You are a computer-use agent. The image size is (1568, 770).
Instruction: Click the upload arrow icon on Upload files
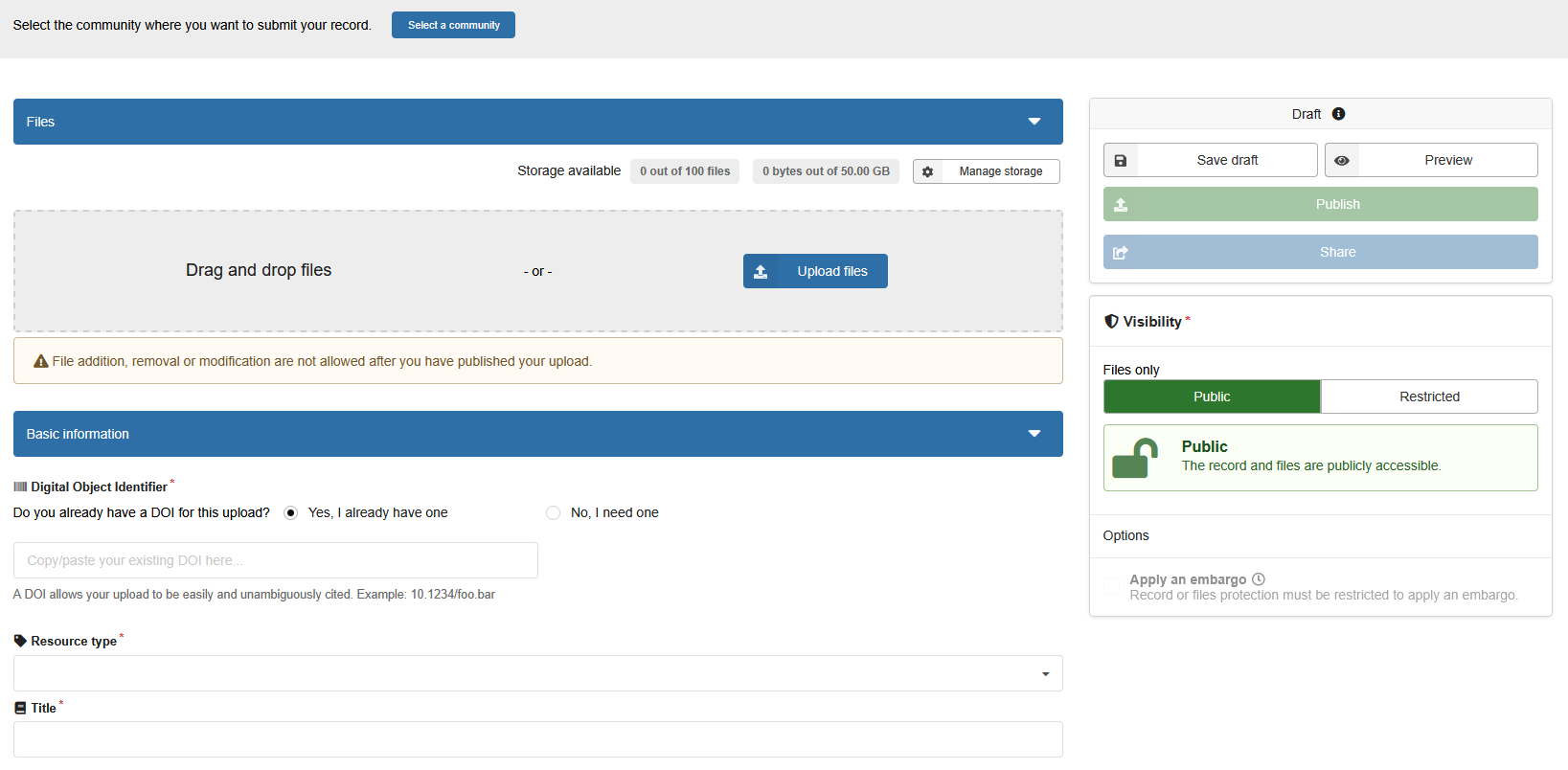pyautogui.click(x=761, y=272)
